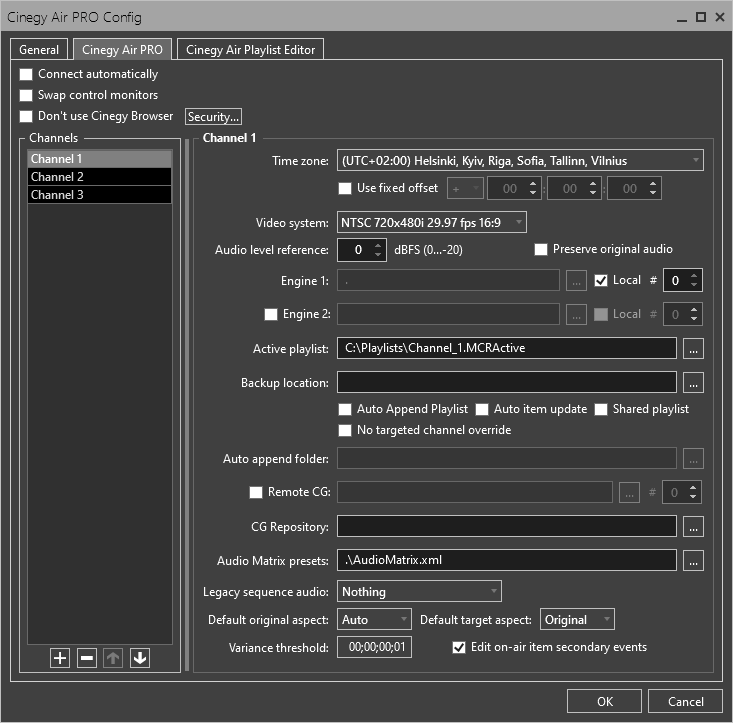This screenshot has height=723, width=733.
Task: Select the Cinegy Air PRO tab
Action: (122, 50)
